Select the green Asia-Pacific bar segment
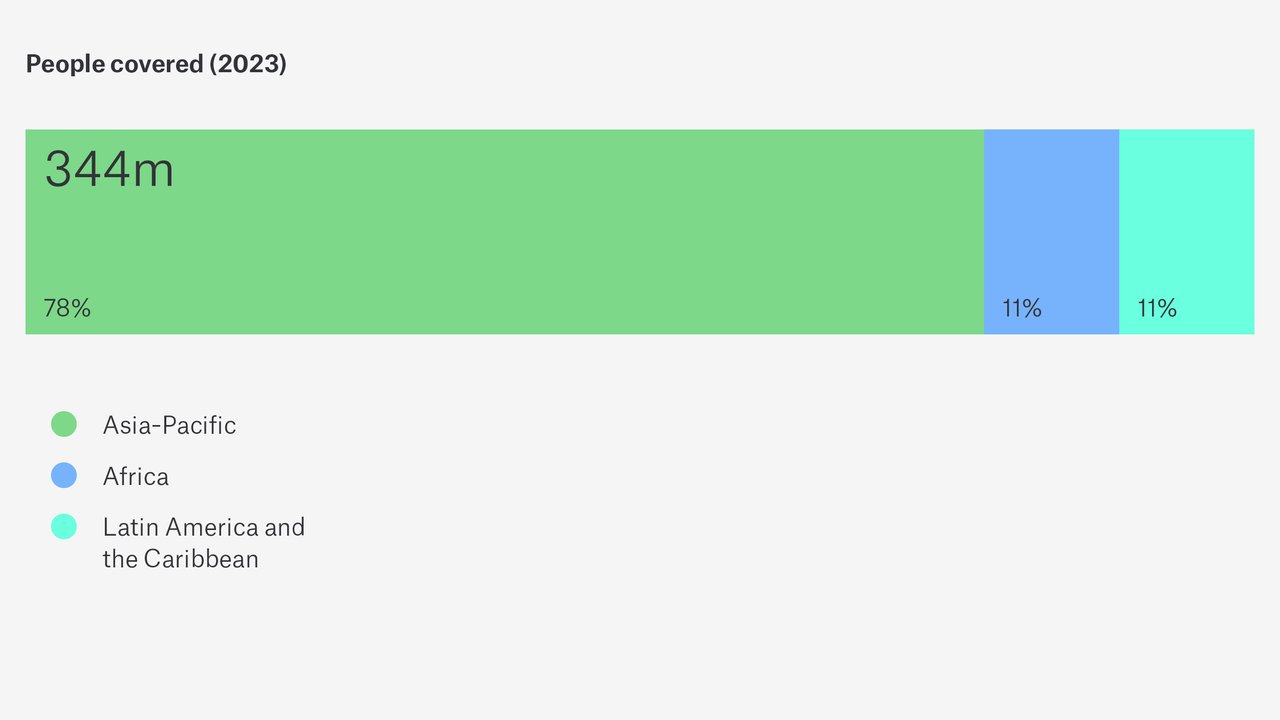 (x=504, y=232)
